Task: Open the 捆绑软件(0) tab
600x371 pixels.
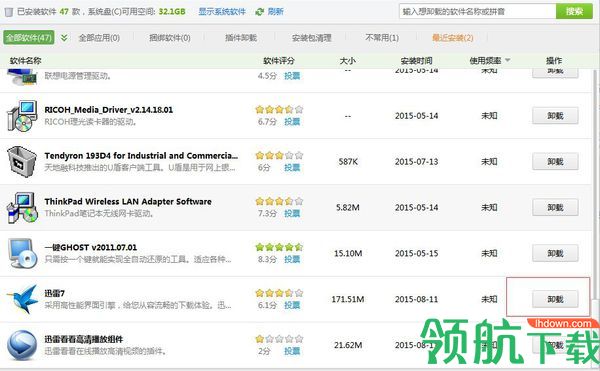Action: click(170, 38)
